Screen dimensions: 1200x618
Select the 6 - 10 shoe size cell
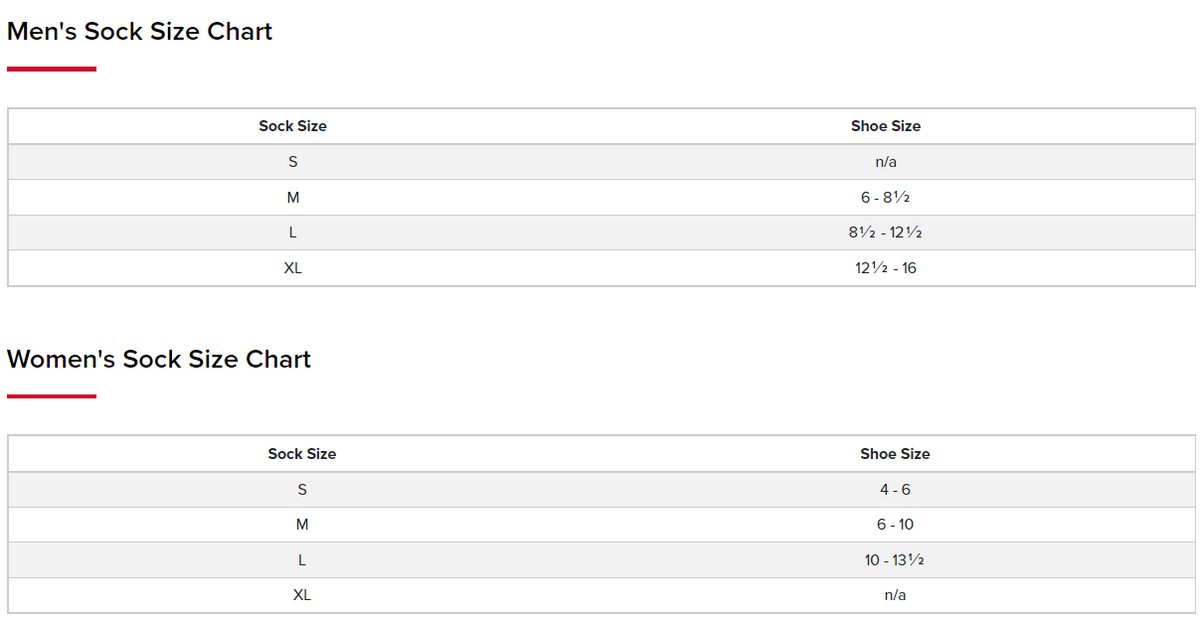(895, 525)
